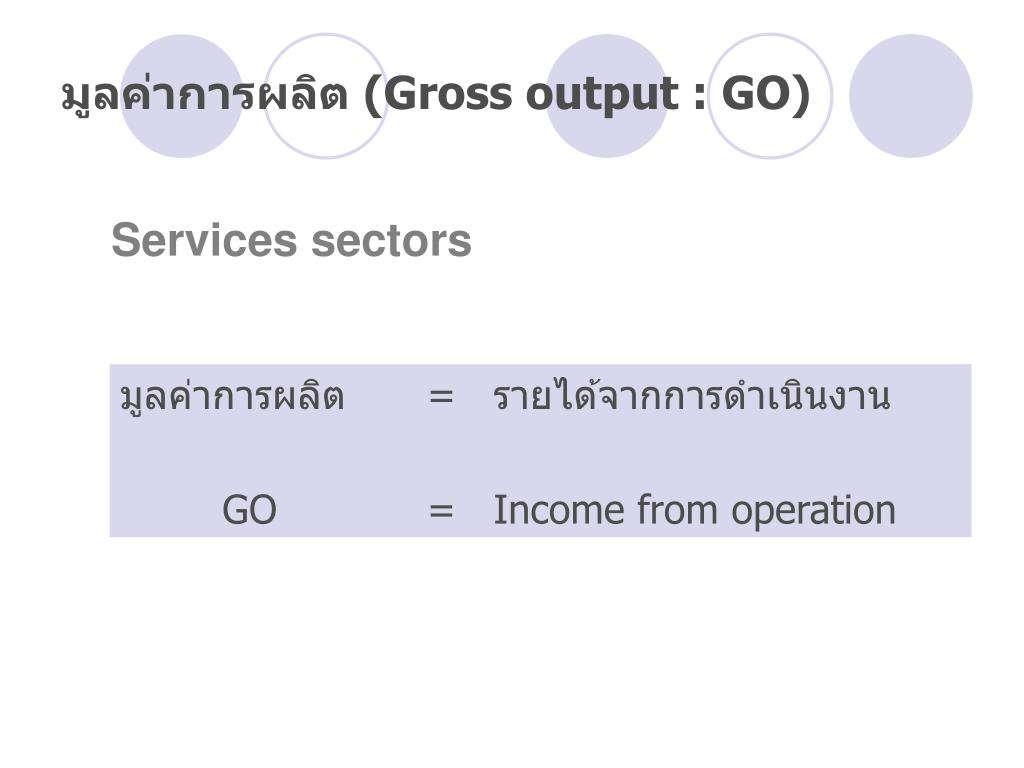
Task: Click empty lavender area between the two rows
Action: (x=540, y=453)
